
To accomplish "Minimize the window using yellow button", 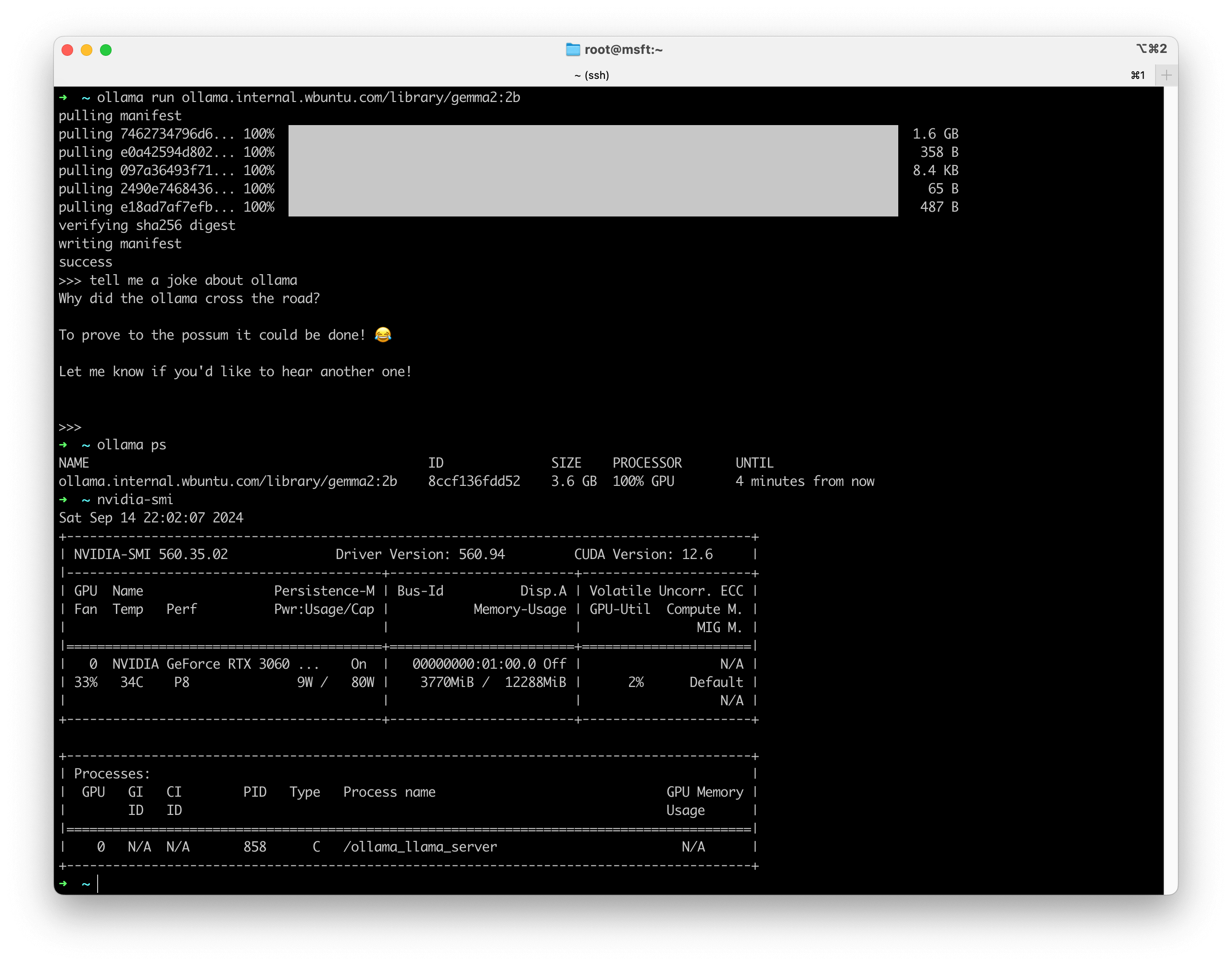I will tap(87, 50).
